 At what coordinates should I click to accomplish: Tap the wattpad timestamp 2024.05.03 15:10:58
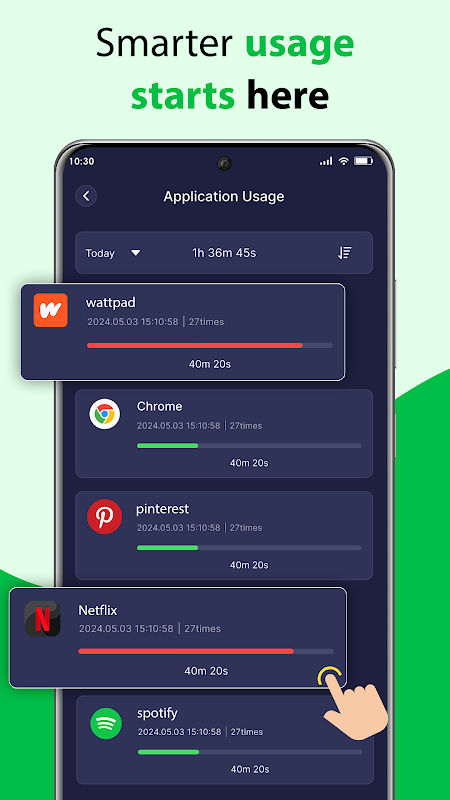coord(133,322)
